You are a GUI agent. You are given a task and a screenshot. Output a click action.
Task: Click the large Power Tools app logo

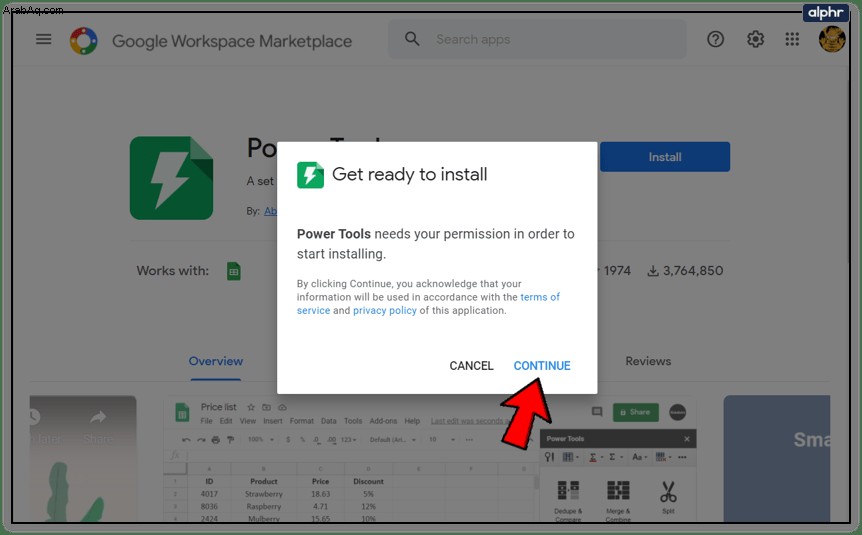pyautogui.click(x=172, y=178)
